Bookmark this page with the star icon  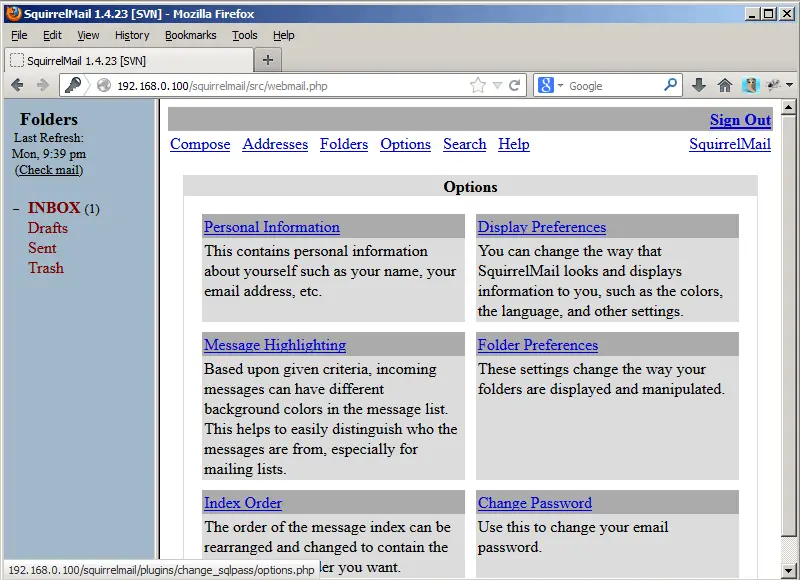(478, 85)
